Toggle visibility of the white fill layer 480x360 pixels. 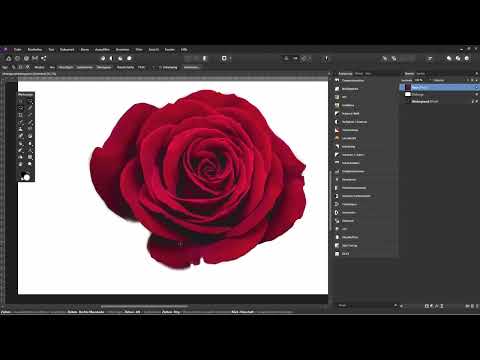click(x=476, y=94)
